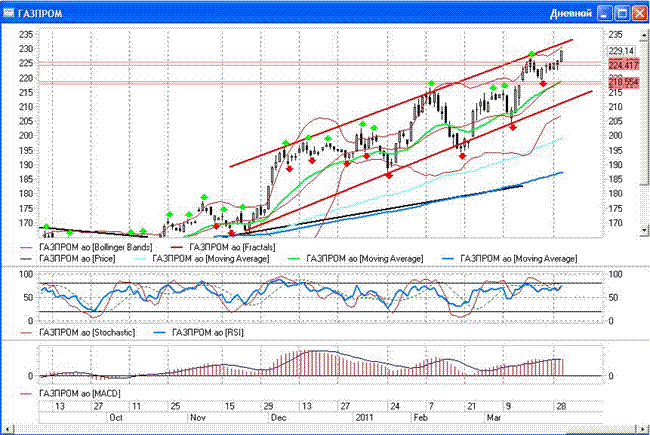
Task: Click the price scale scroll-up arrow
Action: (644, 36)
